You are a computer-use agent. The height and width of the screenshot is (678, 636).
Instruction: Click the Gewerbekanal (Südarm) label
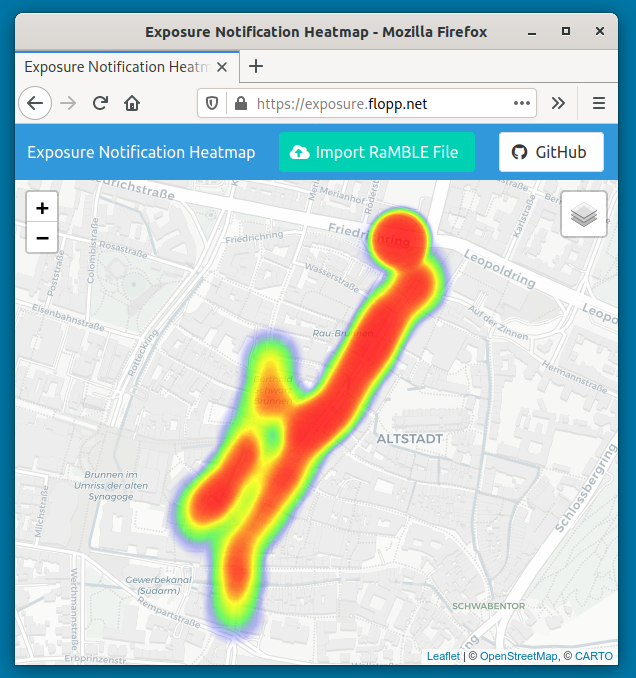coord(158,585)
